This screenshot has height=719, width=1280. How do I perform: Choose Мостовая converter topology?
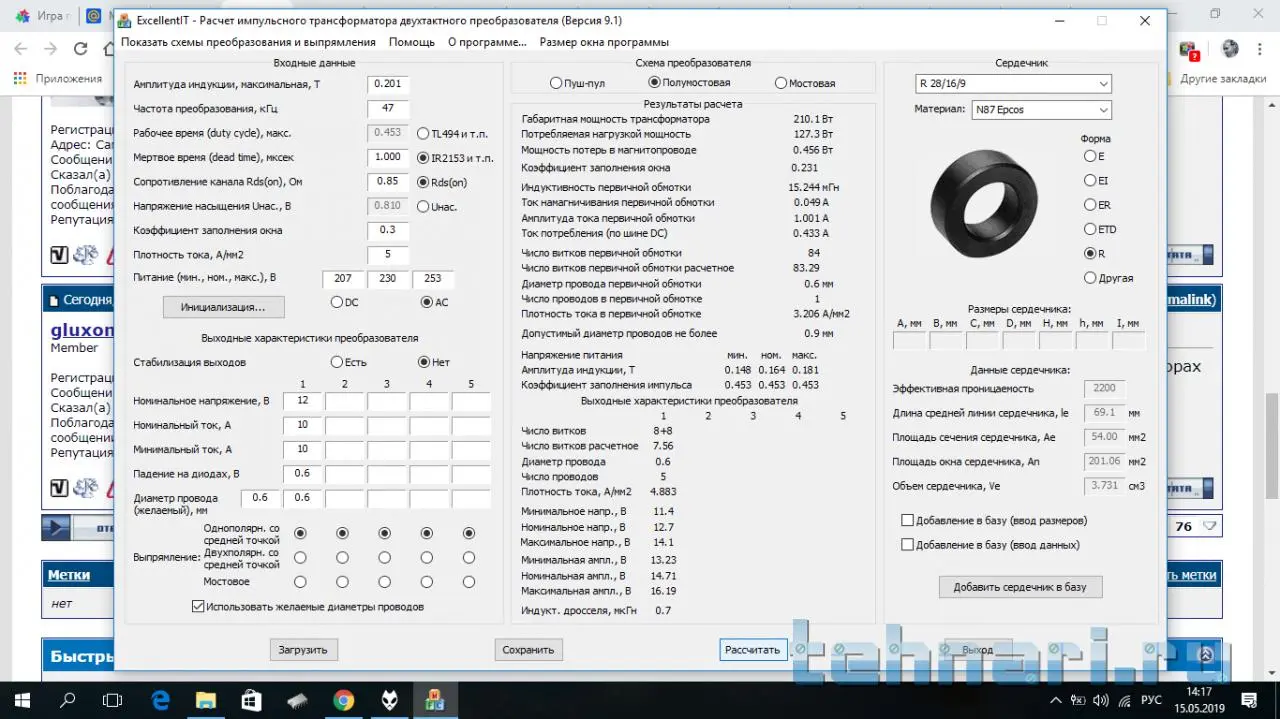[x=781, y=83]
